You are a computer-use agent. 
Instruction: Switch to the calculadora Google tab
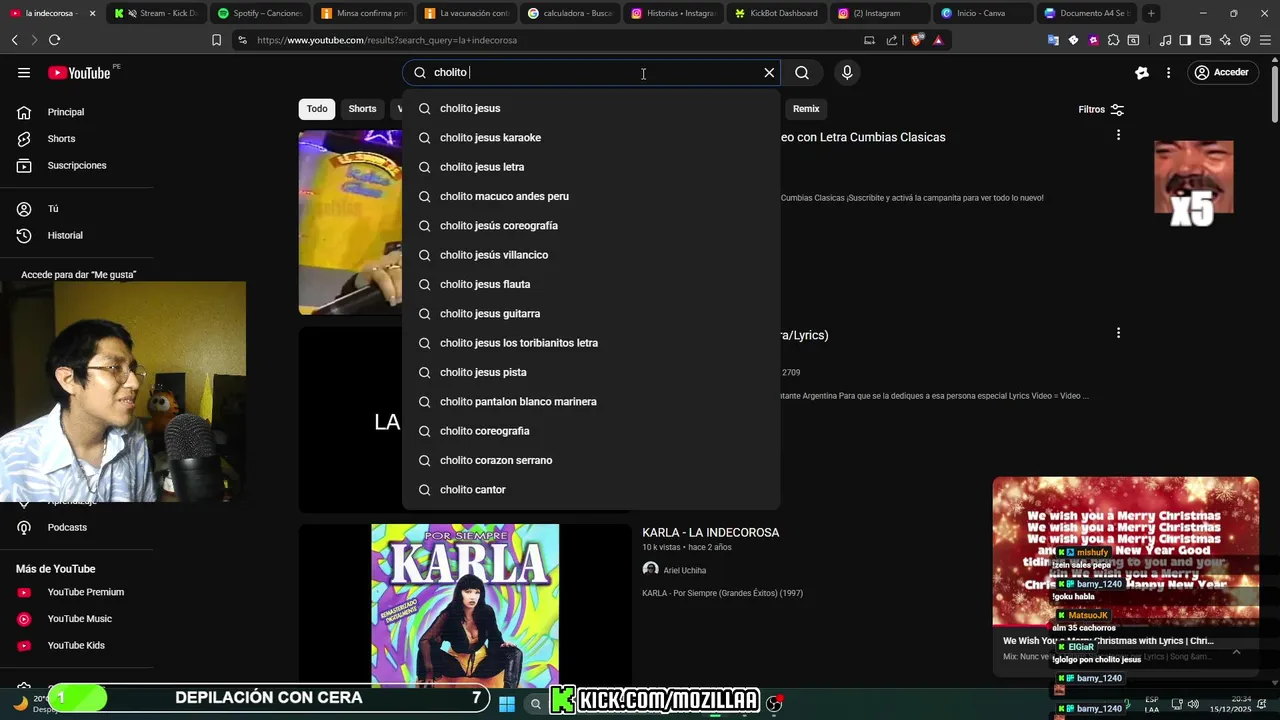569,13
